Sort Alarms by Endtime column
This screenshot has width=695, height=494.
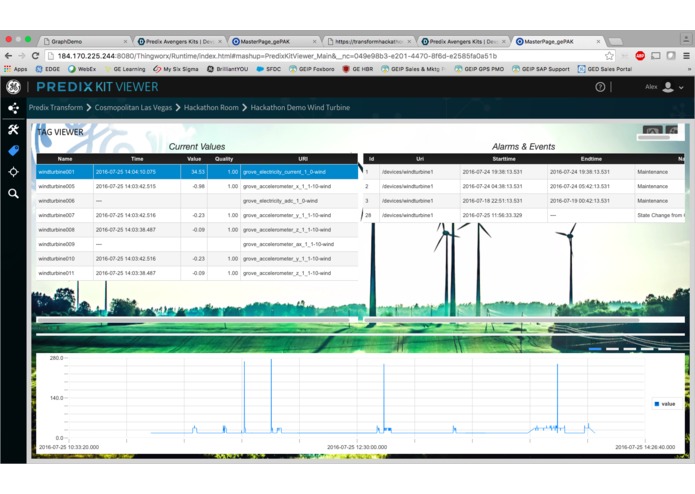pos(591,159)
